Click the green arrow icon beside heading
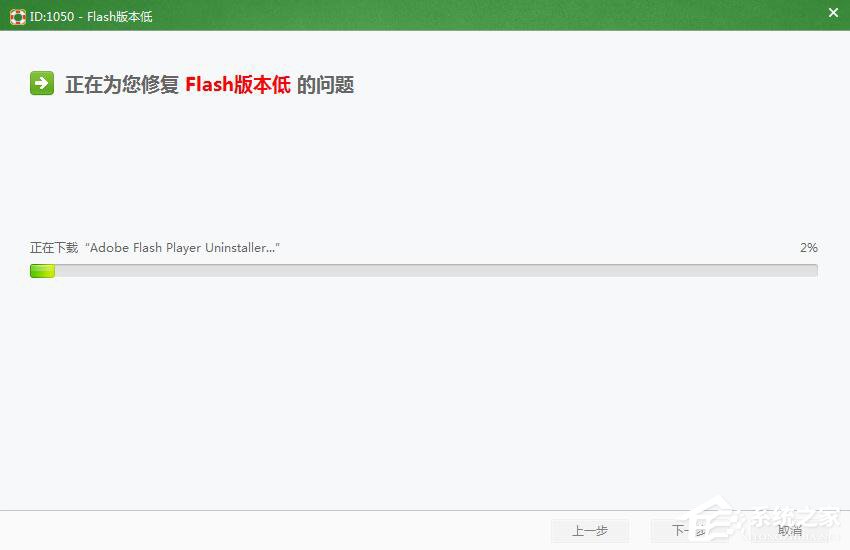Screen dimensions: 850x550 click(42, 83)
